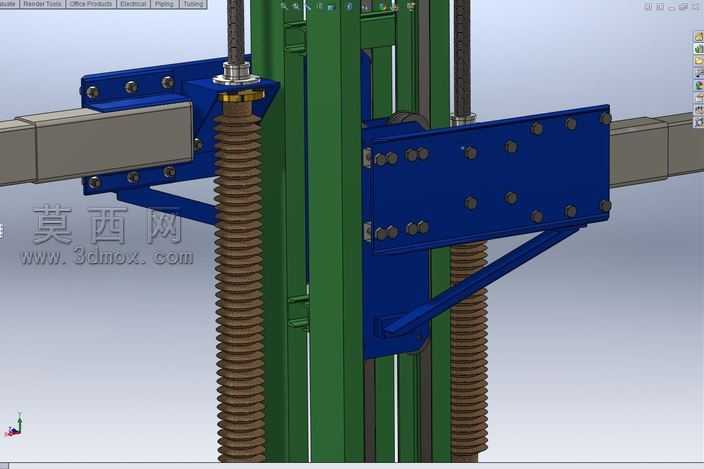Open the Display Style options
Image resolution: width=704 pixels, height=469 pixels.
pyautogui.click(x=350, y=7)
